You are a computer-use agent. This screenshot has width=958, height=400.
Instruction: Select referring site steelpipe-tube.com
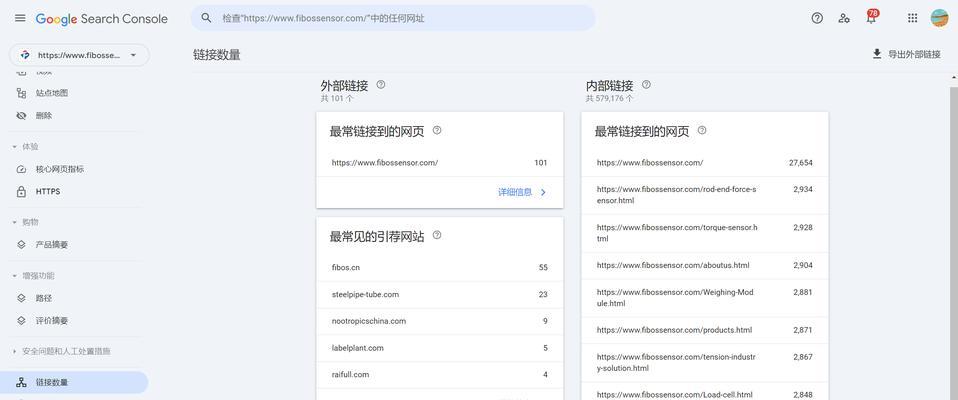(440, 294)
